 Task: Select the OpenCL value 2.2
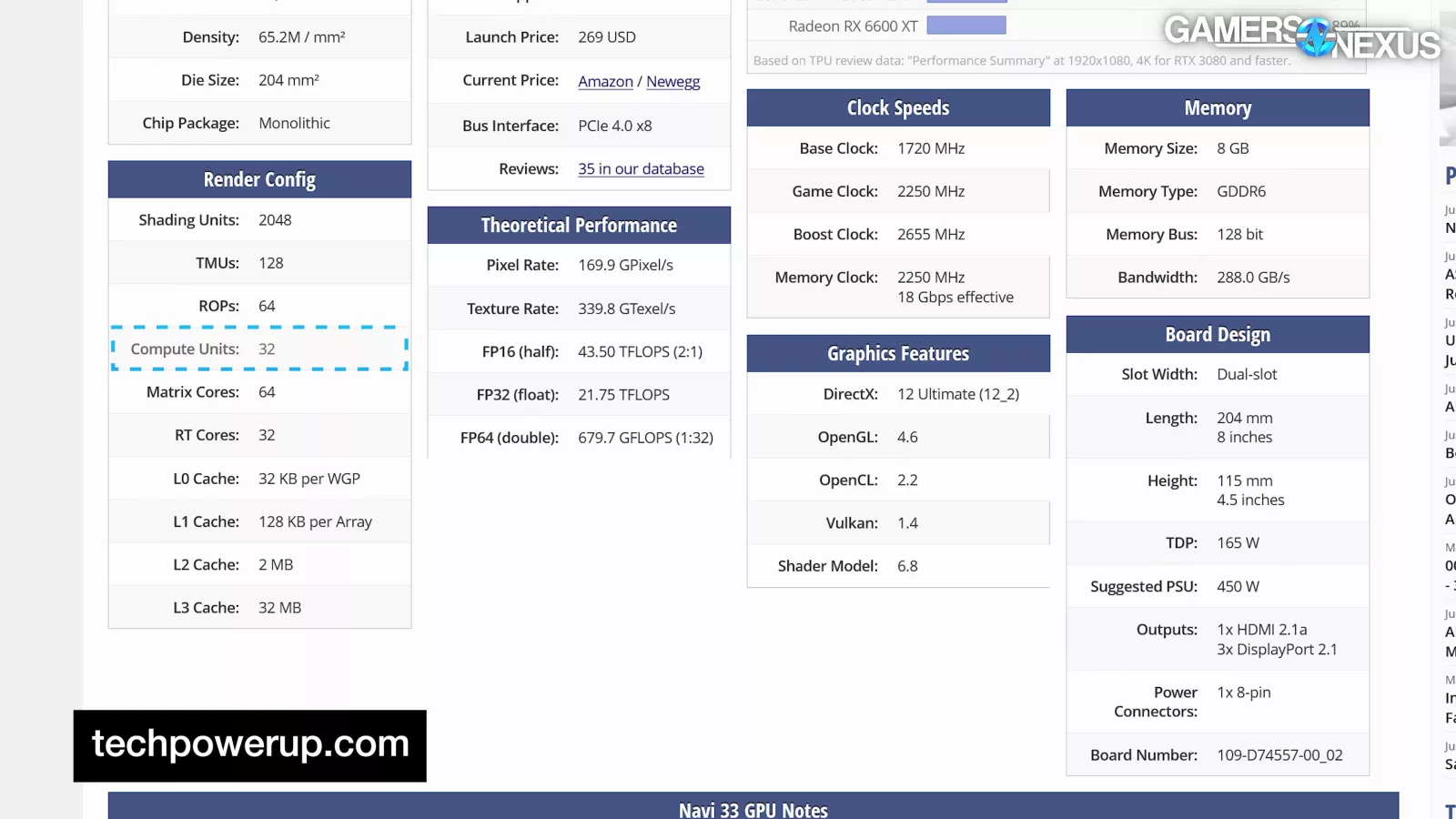[907, 480]
